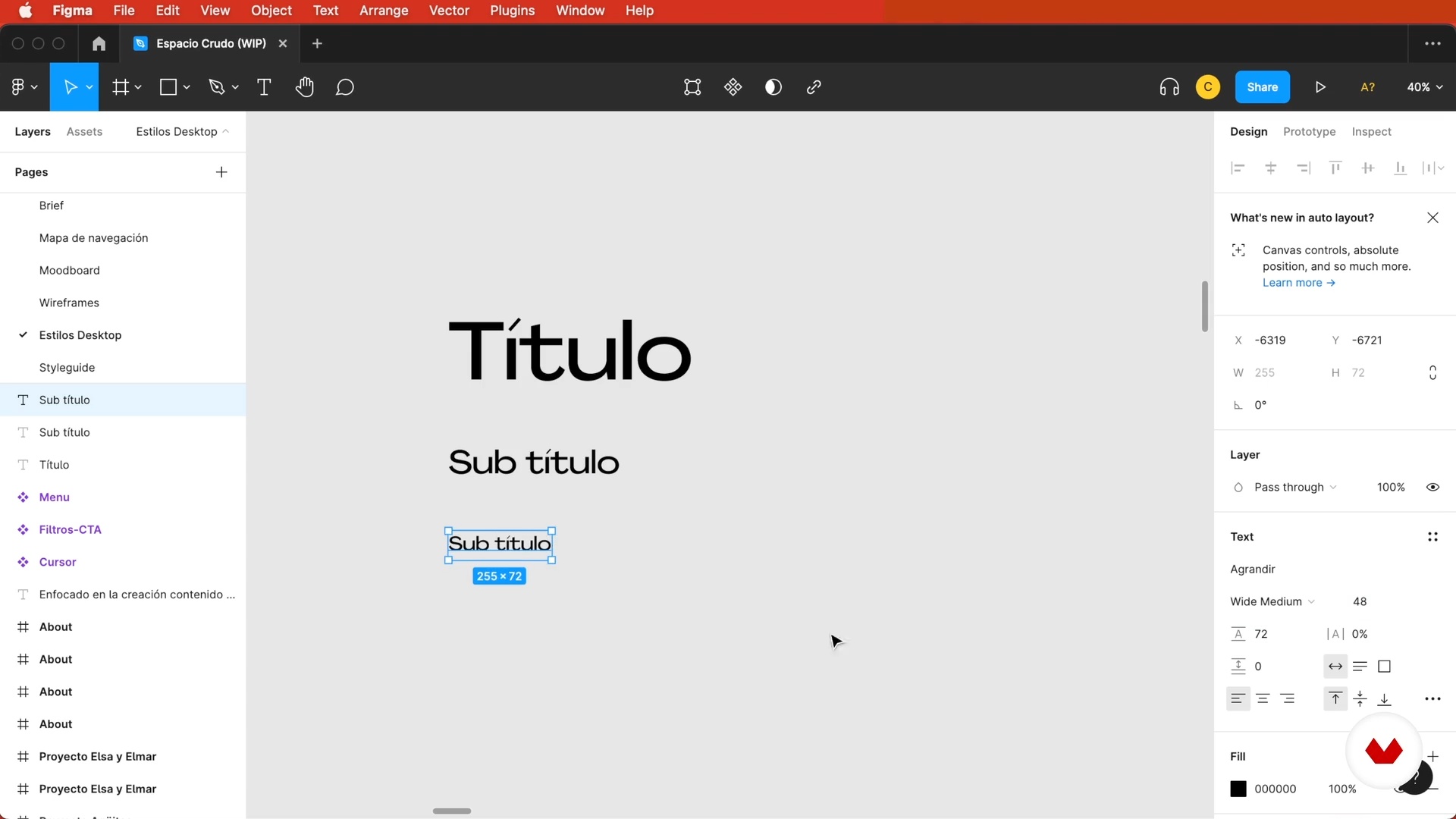Screen dimensions: 1456x819
Task: Click align bottom icon in Design panel
Action: click(1401, 168)
